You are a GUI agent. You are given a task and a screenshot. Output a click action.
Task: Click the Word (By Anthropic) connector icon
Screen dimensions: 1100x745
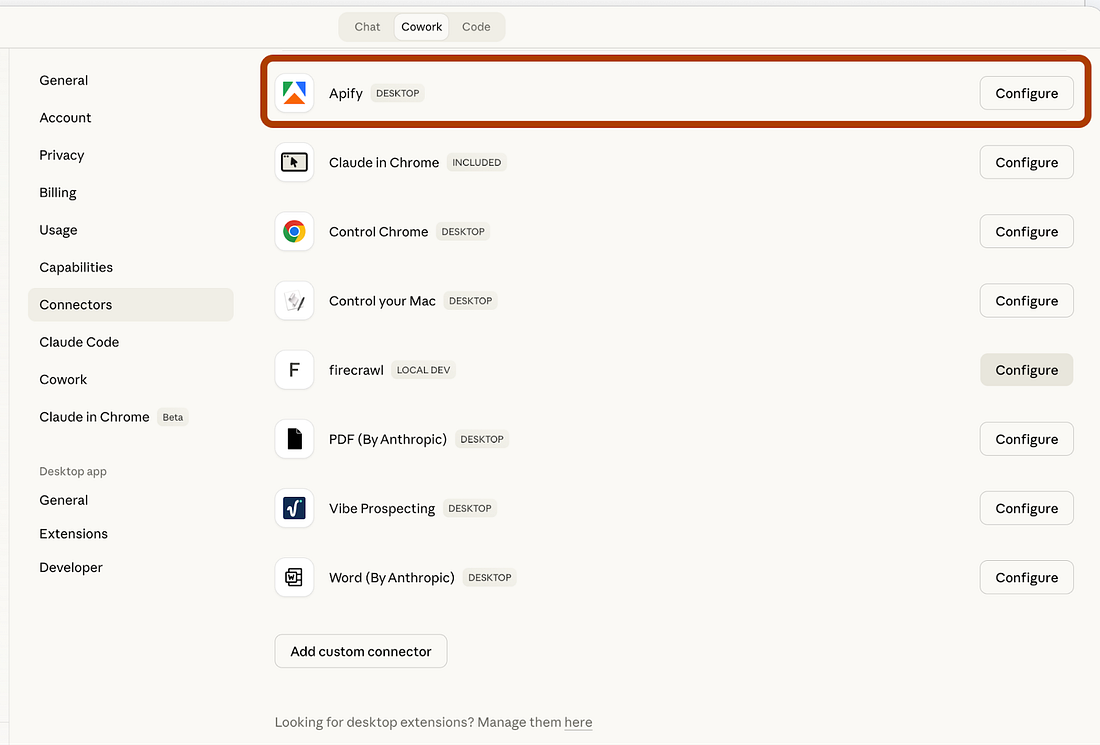(294, 577)
